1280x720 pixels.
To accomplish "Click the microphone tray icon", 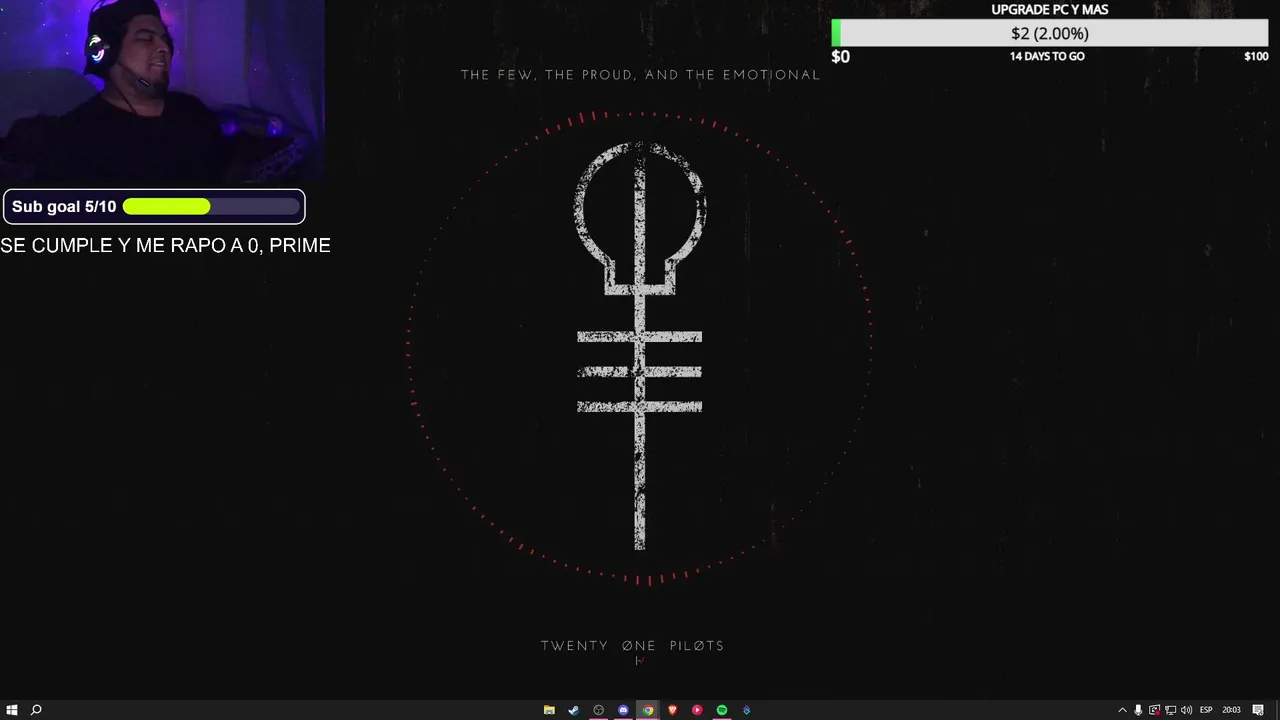I will click(x=1138, y=710).
